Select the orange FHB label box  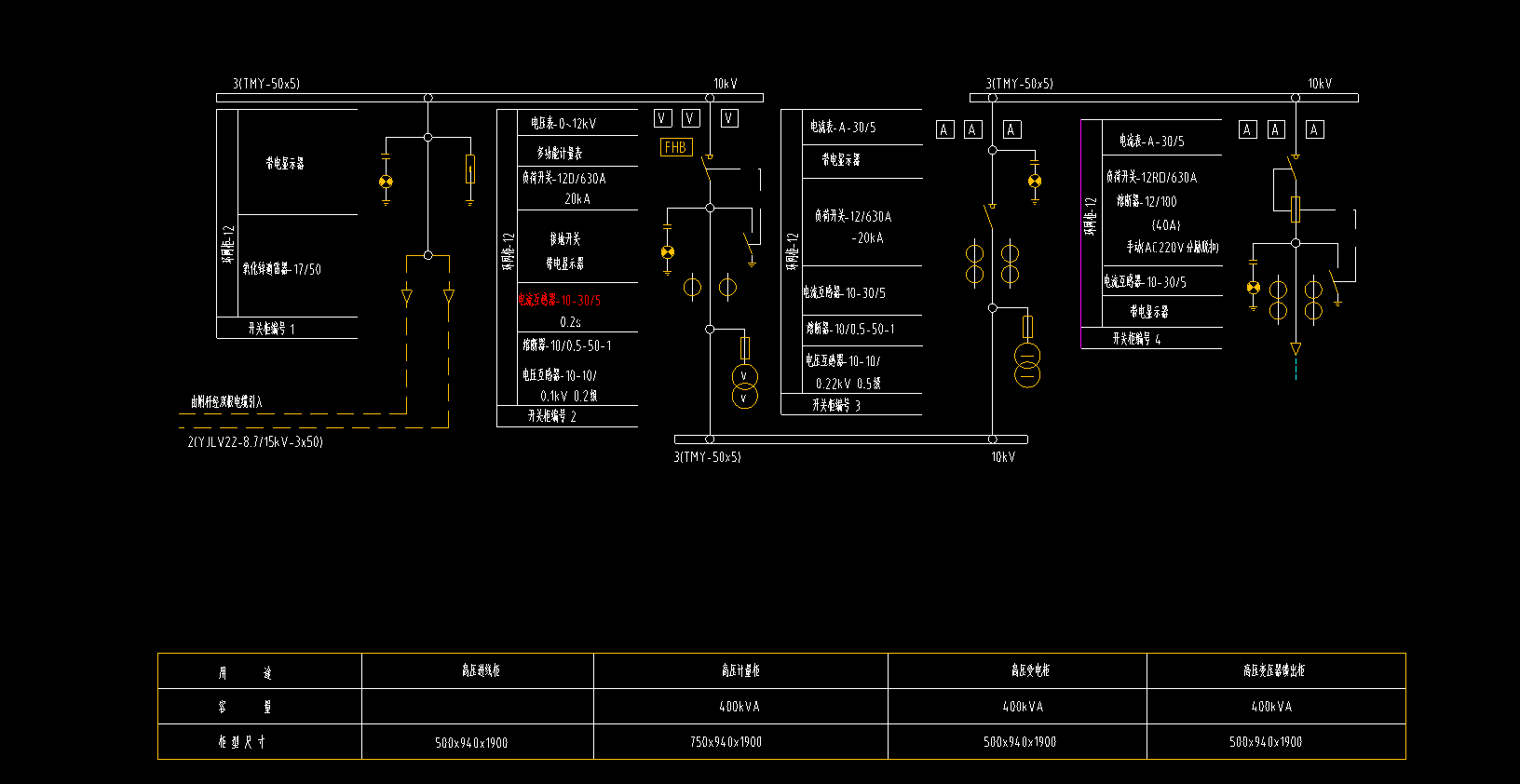point(677,147)
